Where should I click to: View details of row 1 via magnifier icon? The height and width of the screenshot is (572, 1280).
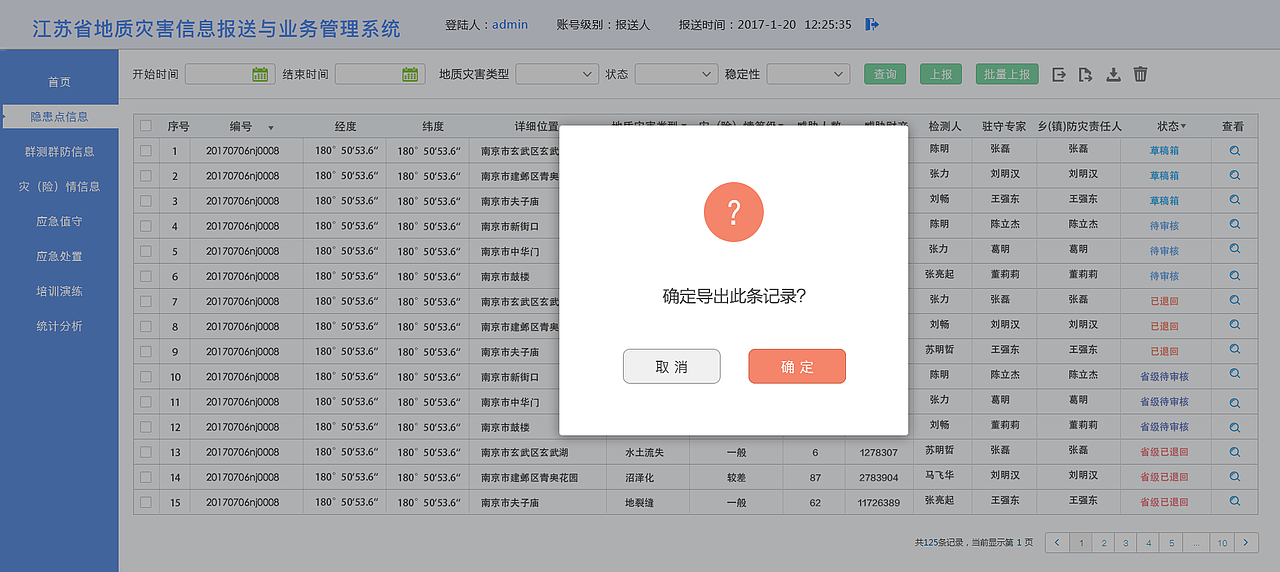(1235, 150)
